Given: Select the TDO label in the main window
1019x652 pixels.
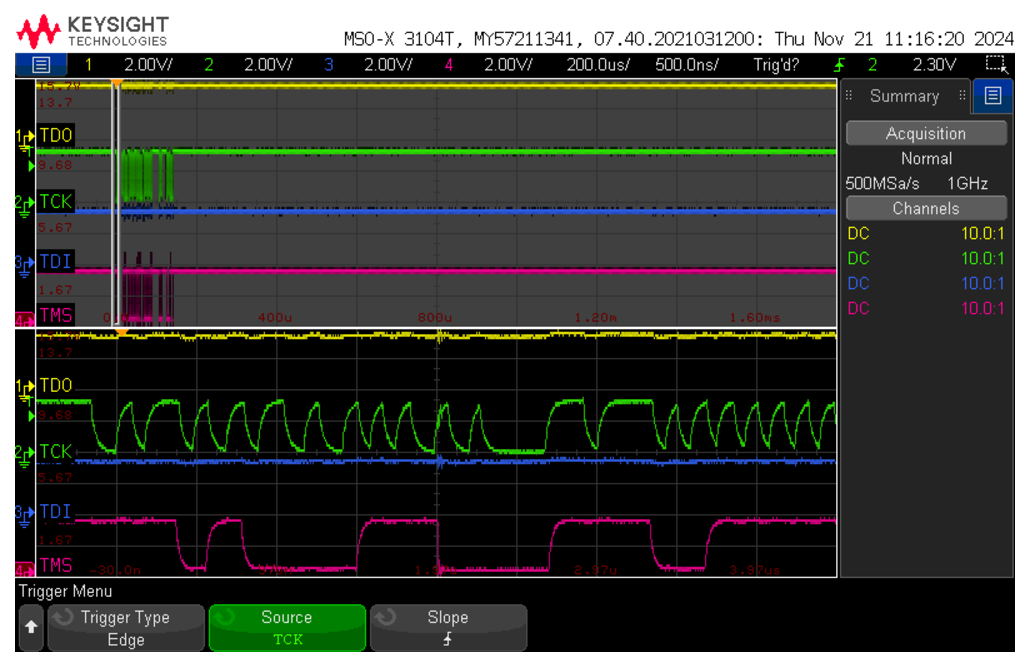Looking at the screenshot, I should click(x=56, y=135).
